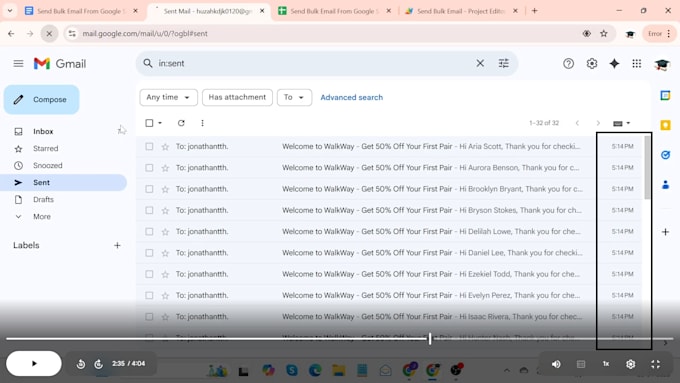
Task: Go back in browser history
Action: (11, 33)
